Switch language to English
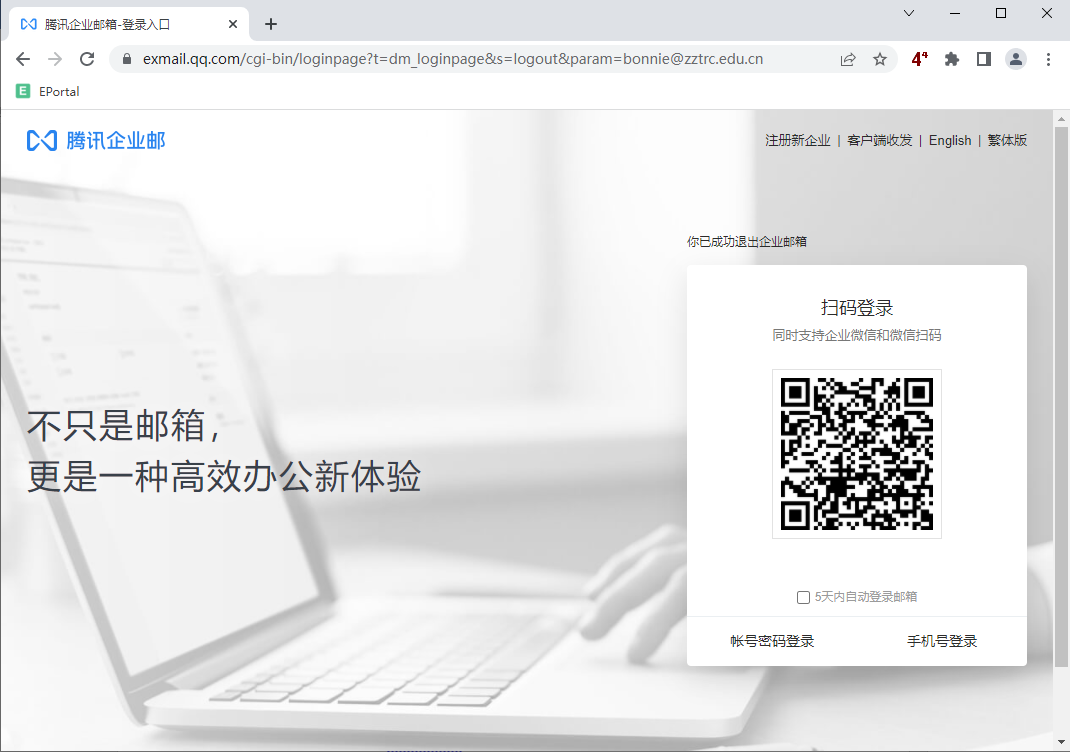Image resolution: width=1070 pixels, height=752 pixels. click(950, 141)
